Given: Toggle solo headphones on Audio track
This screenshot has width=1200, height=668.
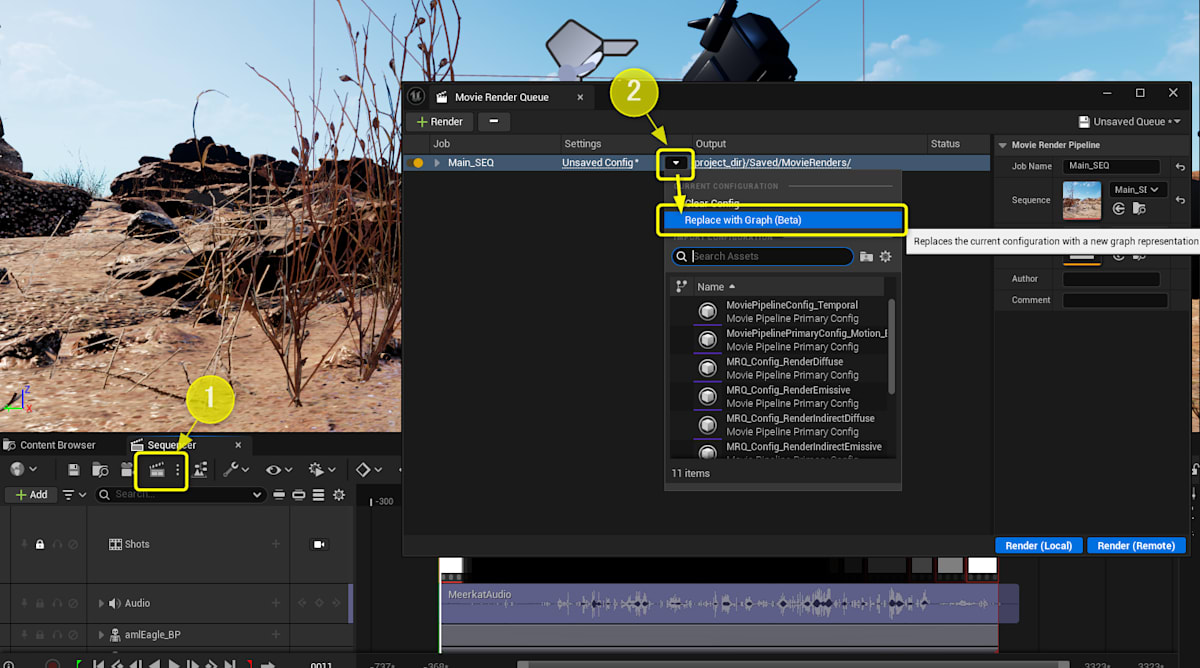Looking at the screenshot, I should click(57, 603).
